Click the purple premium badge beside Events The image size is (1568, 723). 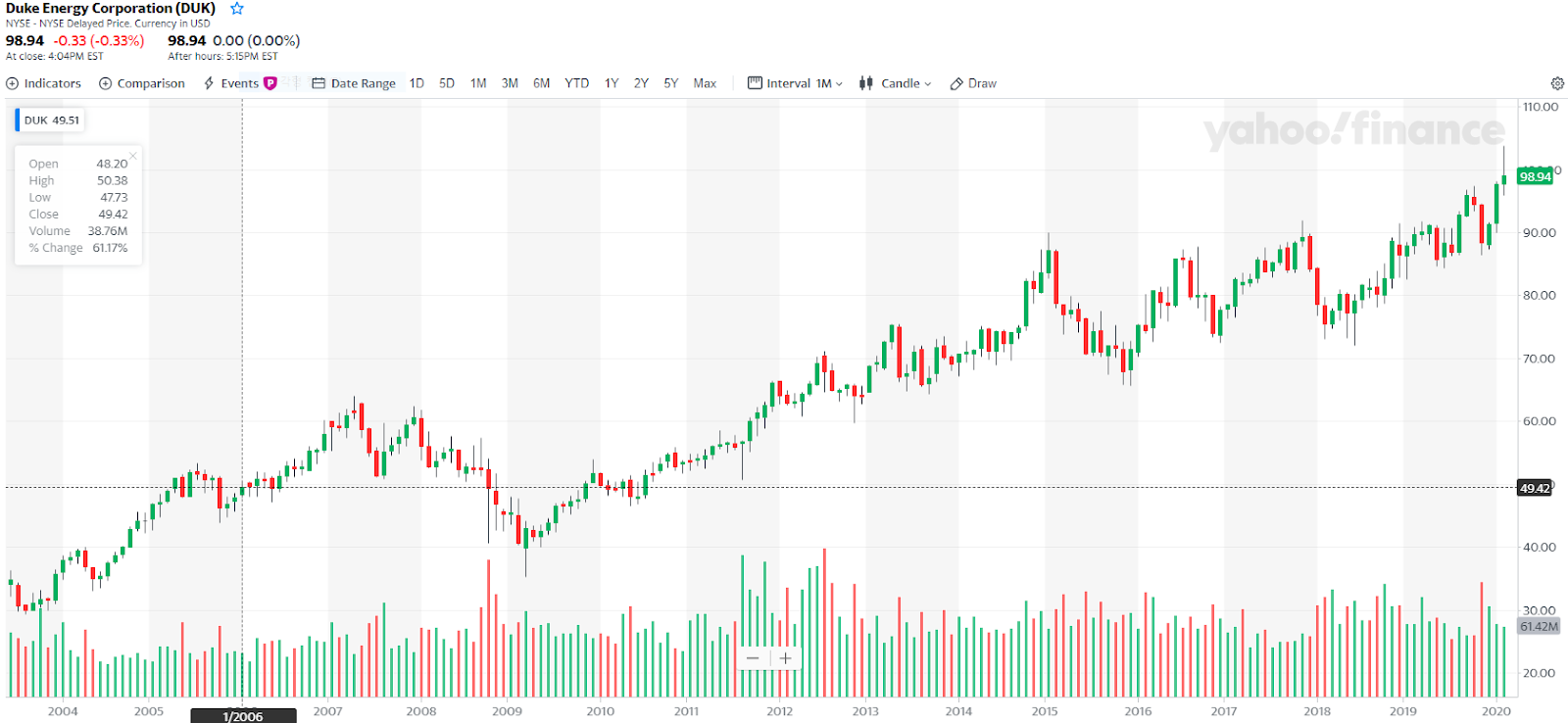[270, 83]
